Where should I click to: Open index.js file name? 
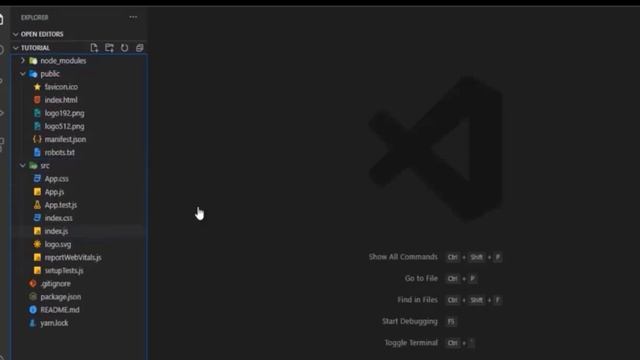click(x=56, y=231)
